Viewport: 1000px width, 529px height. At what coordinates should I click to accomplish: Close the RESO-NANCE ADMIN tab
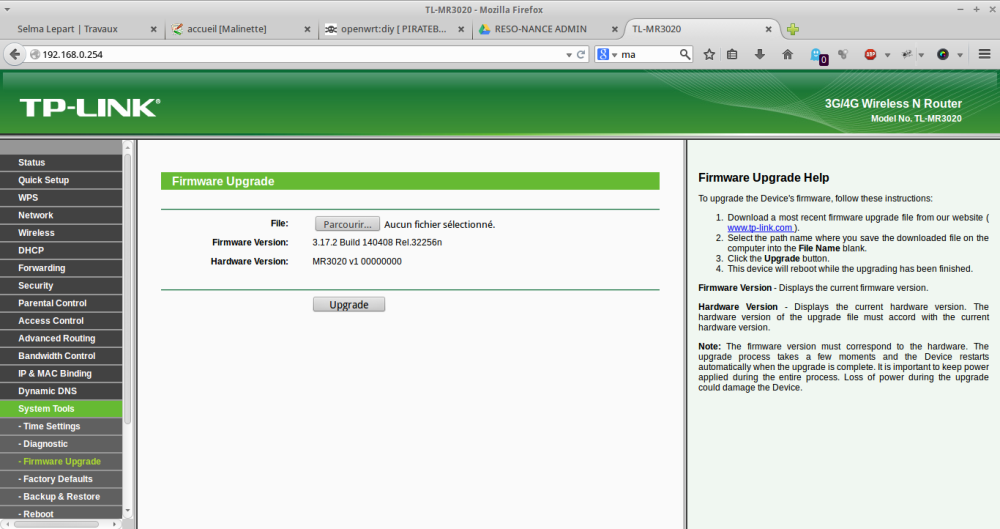pyautogui.click(x=615, y=29)
